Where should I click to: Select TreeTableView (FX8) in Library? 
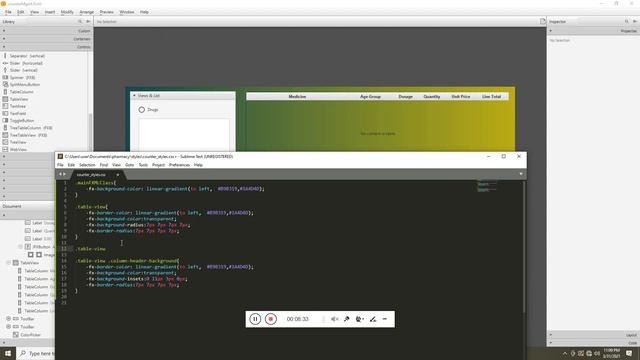[x=28, y=135]
